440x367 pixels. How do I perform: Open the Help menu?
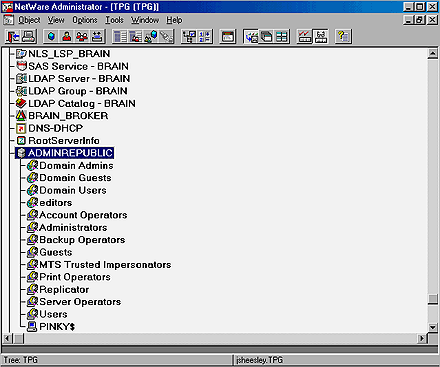(x=174, y=20)
